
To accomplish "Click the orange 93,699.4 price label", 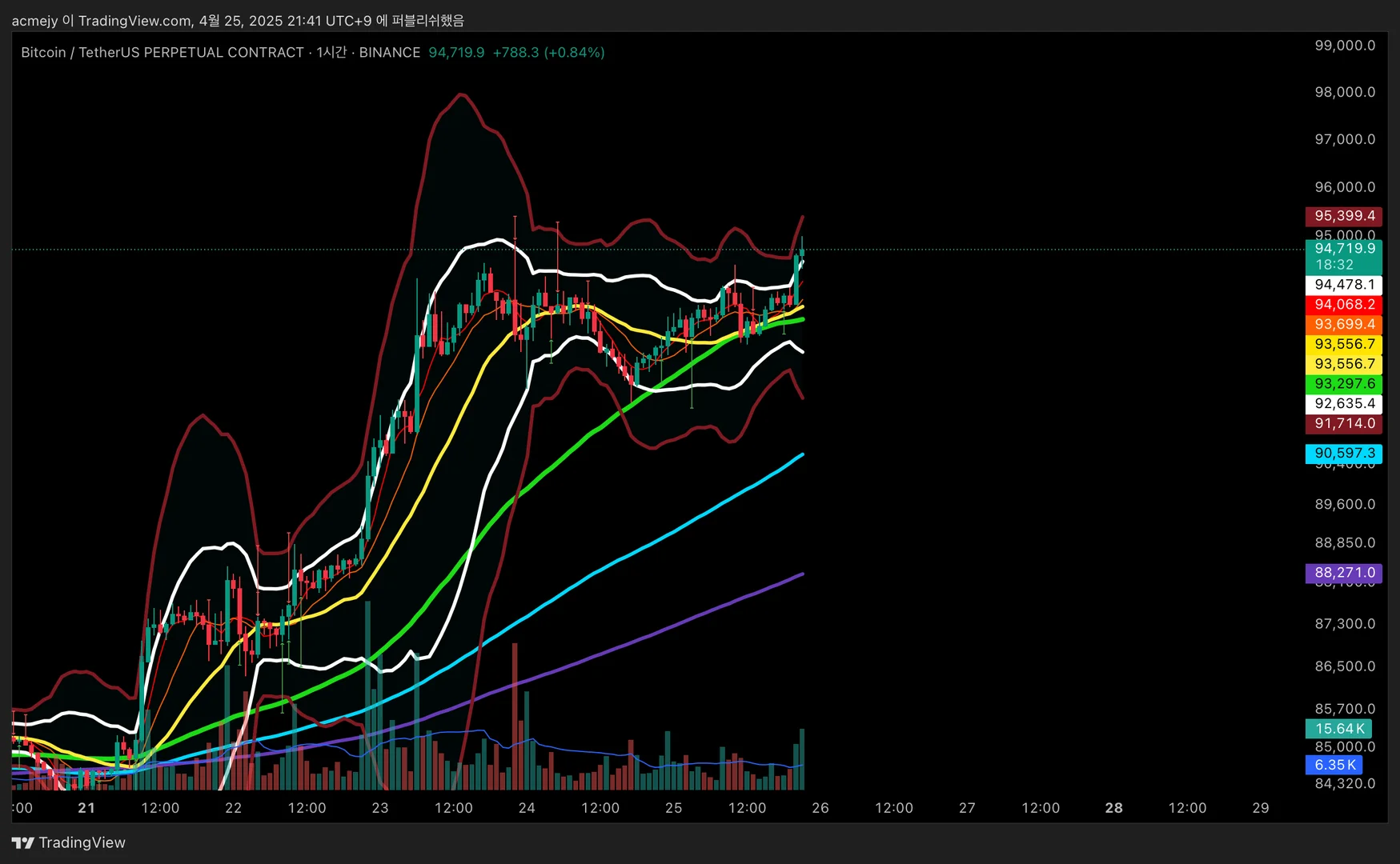I will 1344,325.
